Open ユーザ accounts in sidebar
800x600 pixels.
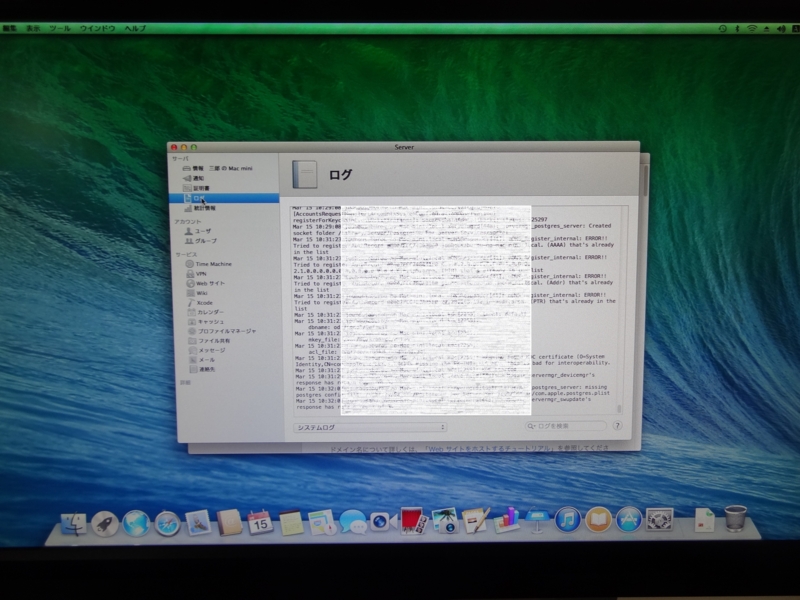pyautogui.click(x=198, y=231)
